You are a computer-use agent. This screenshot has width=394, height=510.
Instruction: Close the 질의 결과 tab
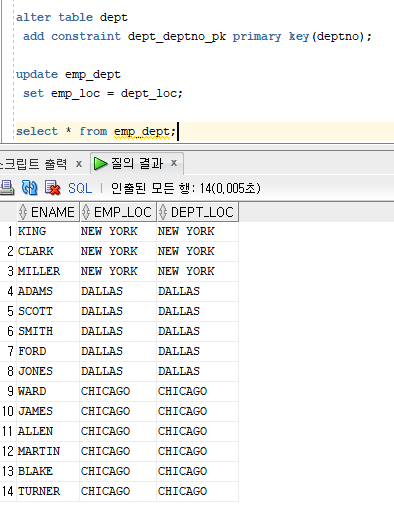point(174,163)
